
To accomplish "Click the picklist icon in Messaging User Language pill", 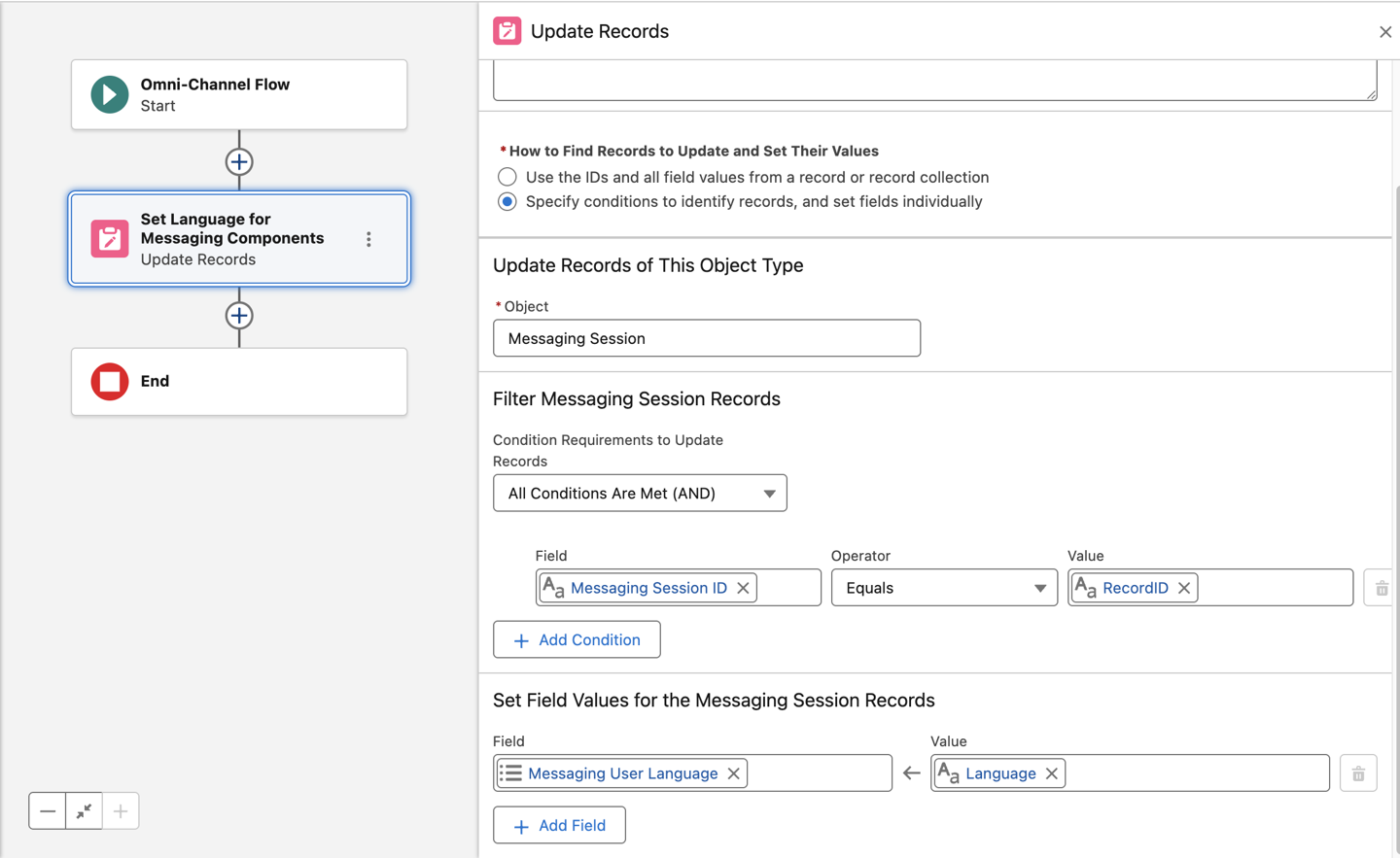I will [x=510, y=773].
